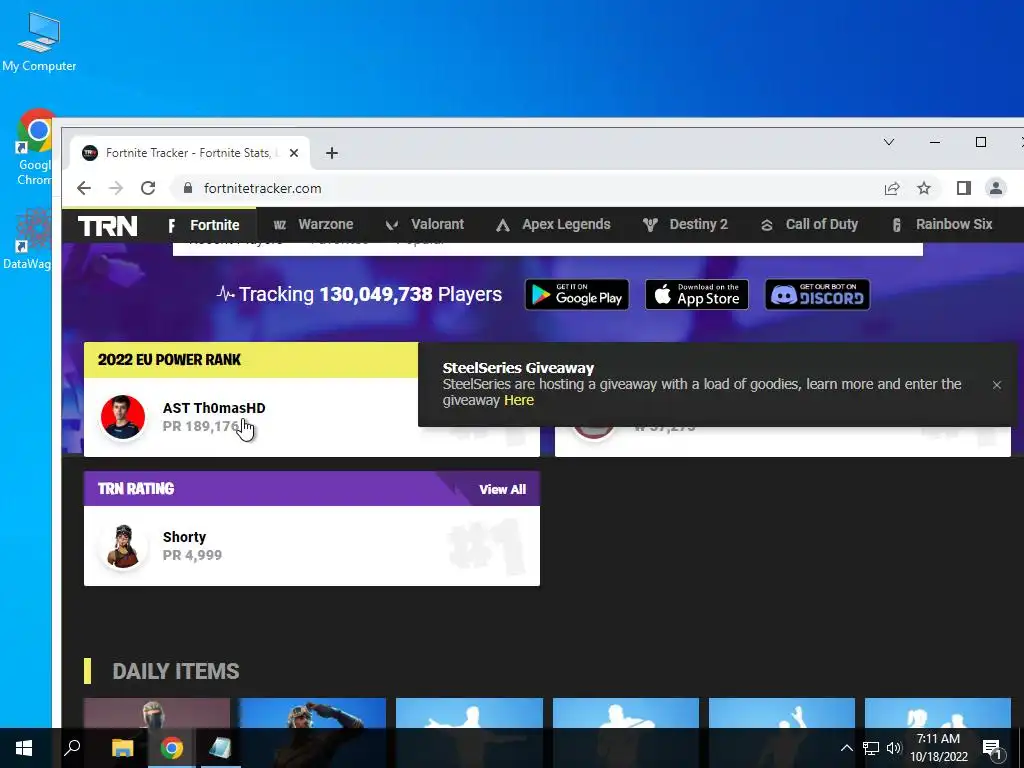The width and height of the screenshot is (1024, 768).
Task: Select the Fortnite nav tab
Action: pos(204,225)
